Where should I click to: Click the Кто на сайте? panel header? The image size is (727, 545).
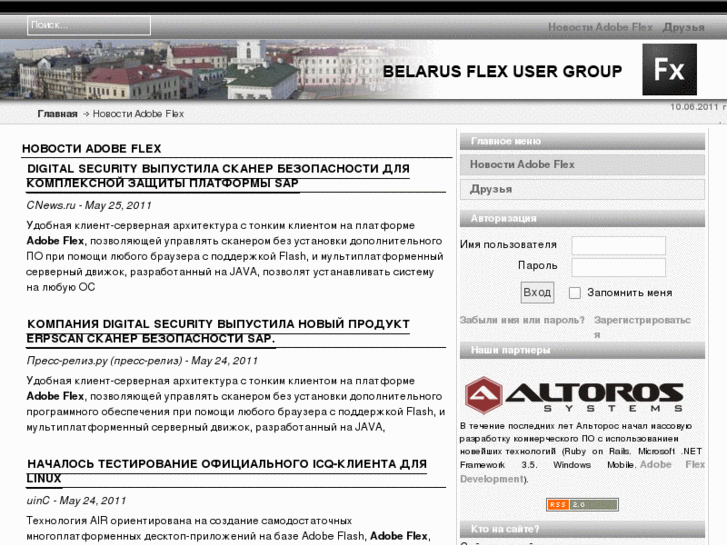(582, 529)
